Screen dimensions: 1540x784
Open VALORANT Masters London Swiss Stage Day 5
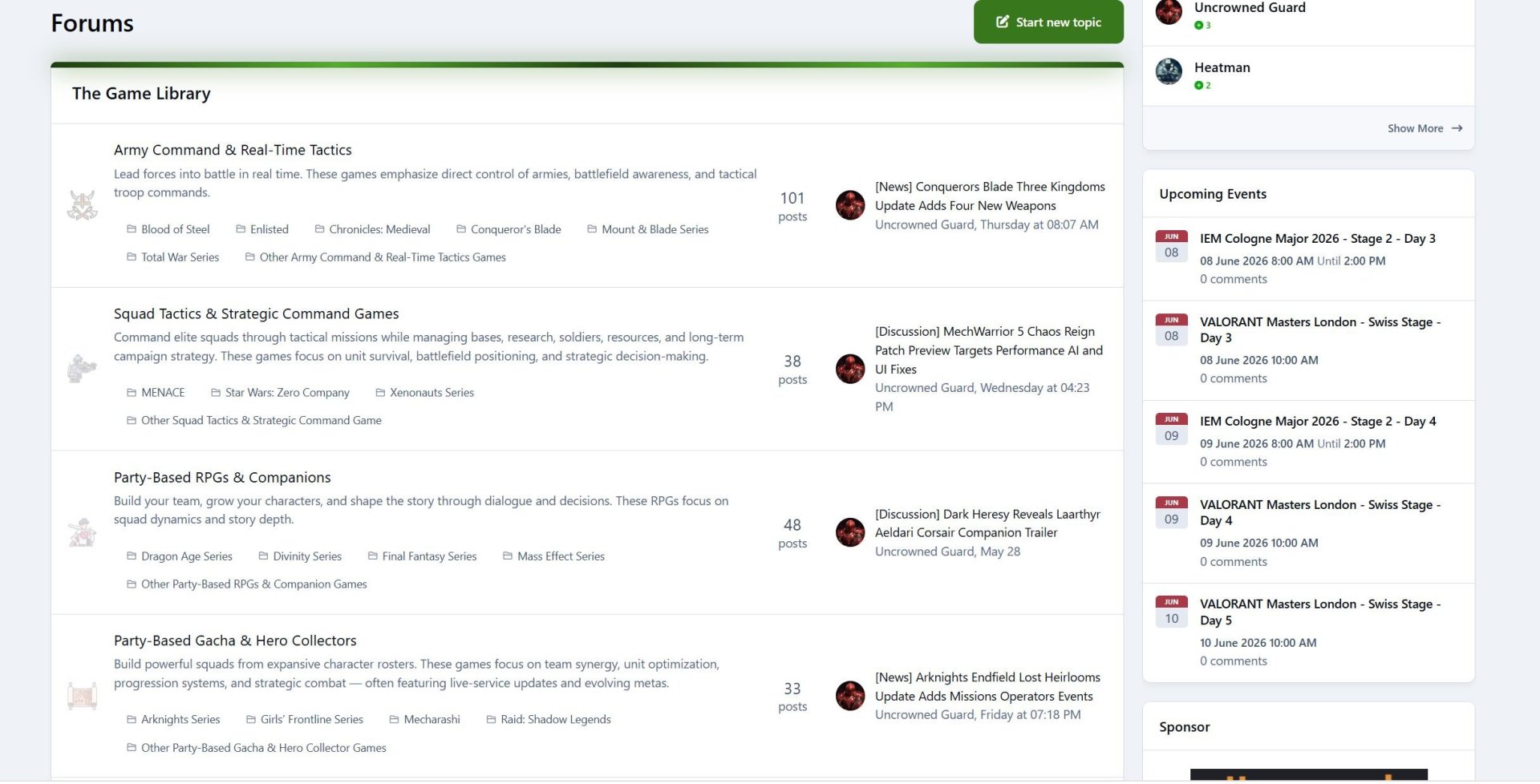[1320, 612]
